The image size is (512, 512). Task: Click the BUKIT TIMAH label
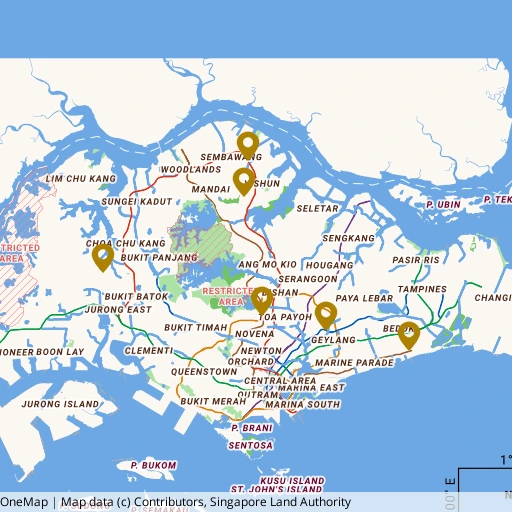click(196, 328)
